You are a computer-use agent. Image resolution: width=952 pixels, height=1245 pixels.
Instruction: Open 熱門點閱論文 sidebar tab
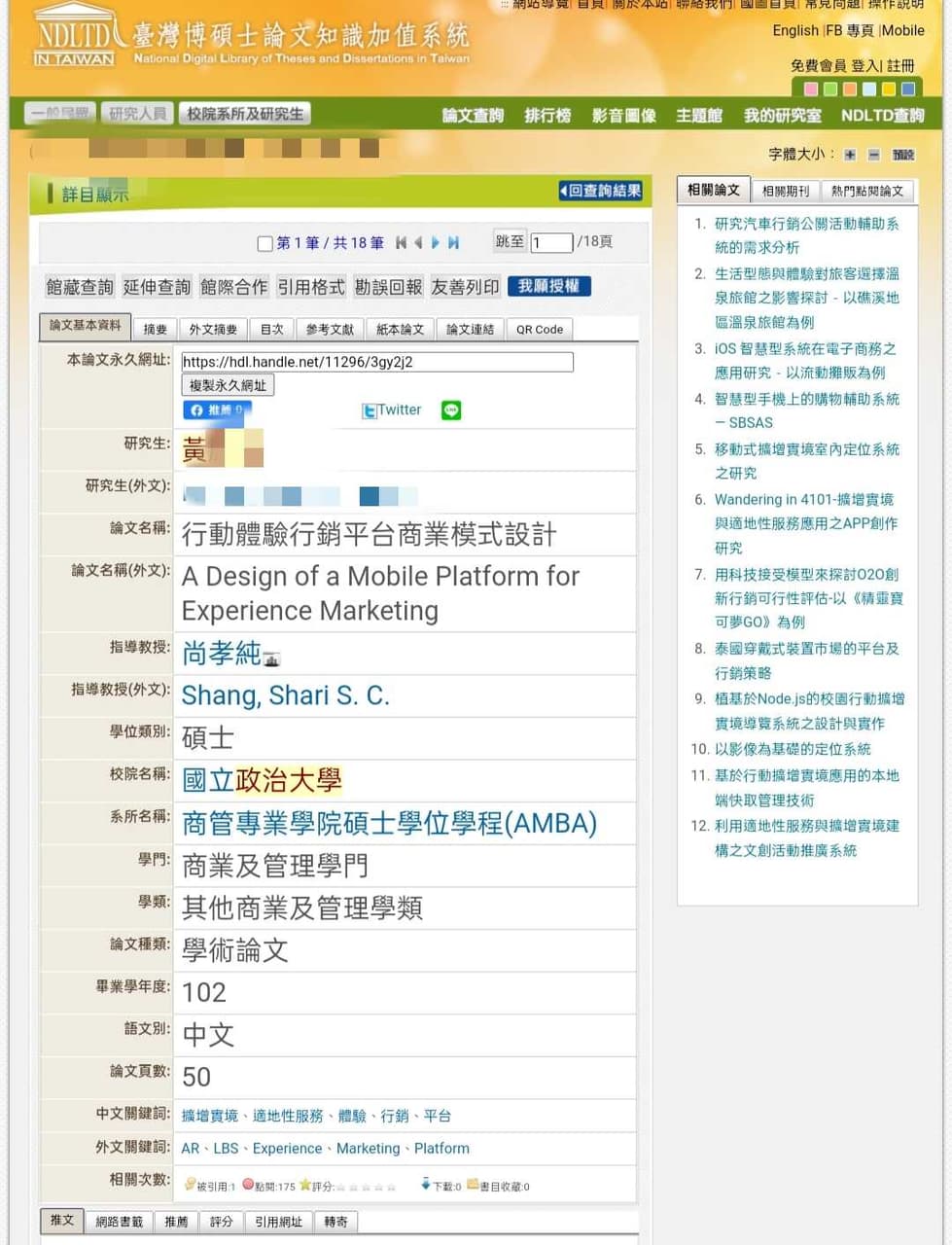pos(867,191)
